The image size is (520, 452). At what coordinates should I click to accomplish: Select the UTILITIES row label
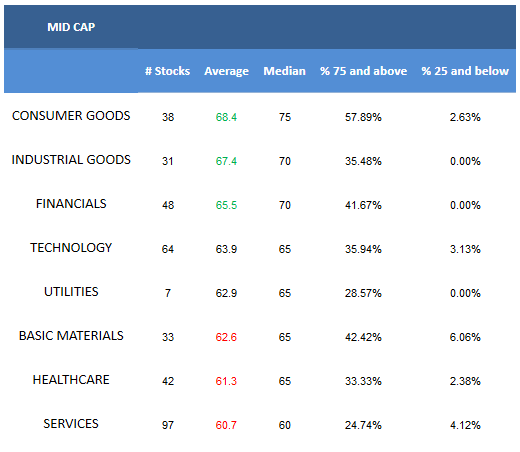[x=71, y=292]
